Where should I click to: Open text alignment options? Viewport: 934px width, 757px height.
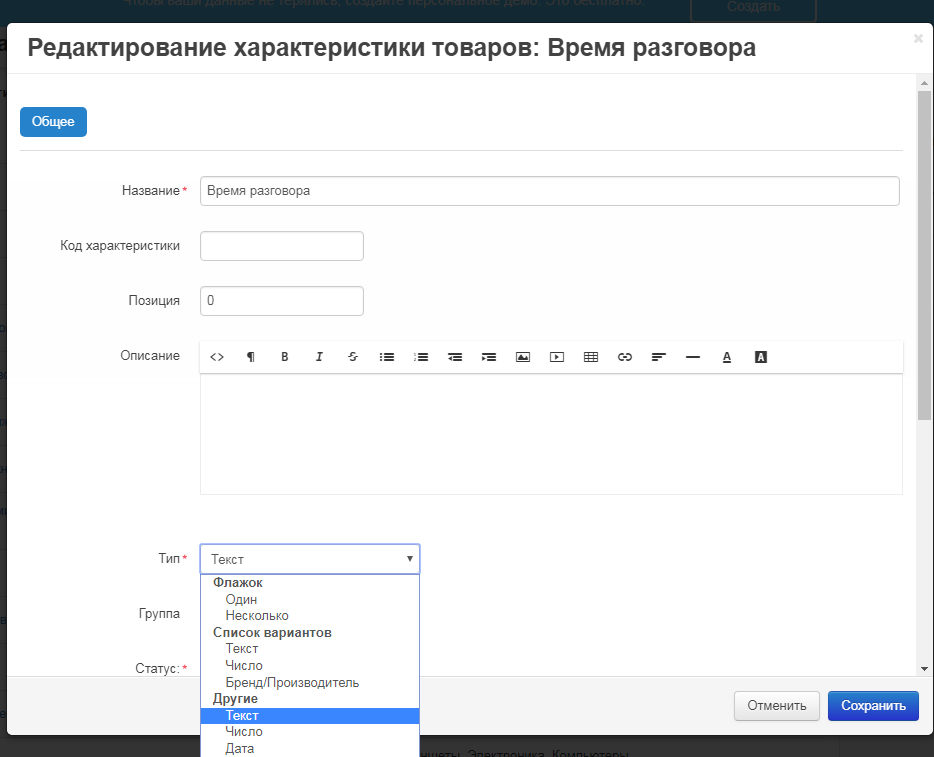click(x=659, y=357)
